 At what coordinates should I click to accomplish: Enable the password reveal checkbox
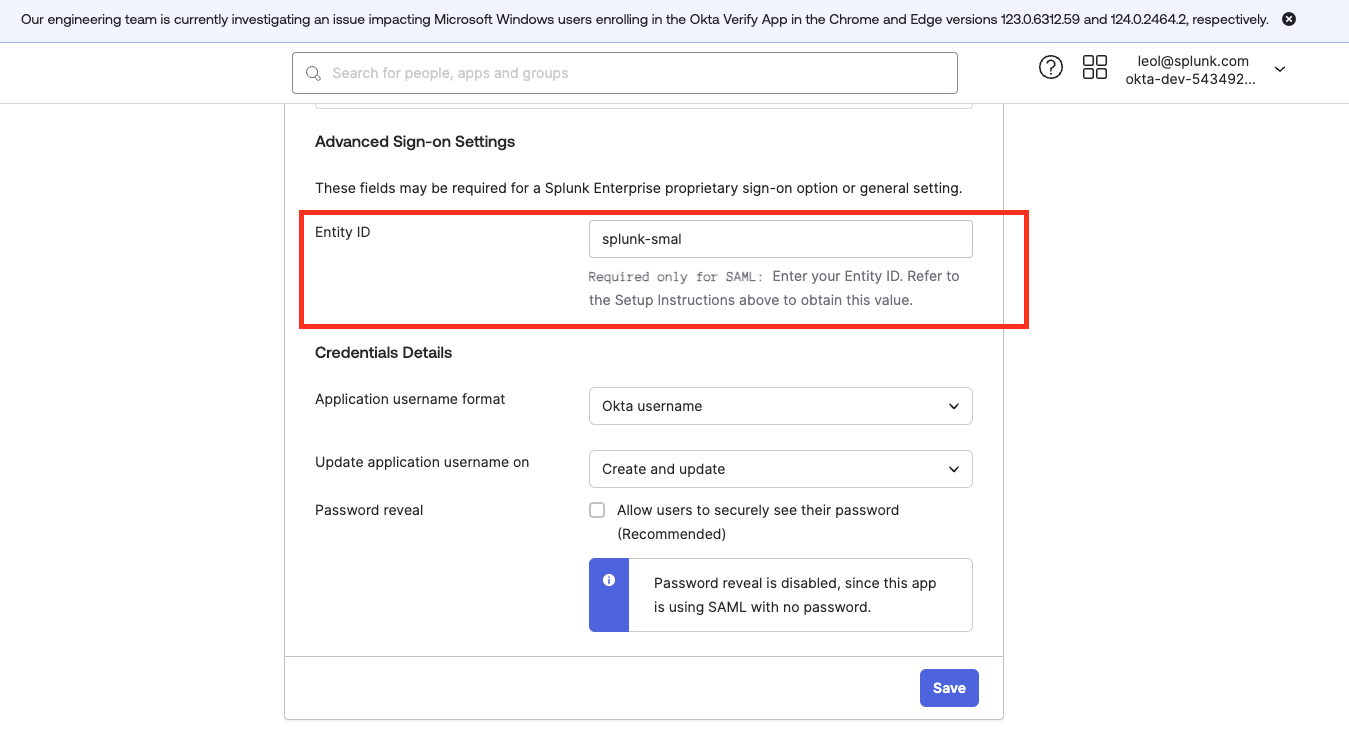tap(597, 509)
